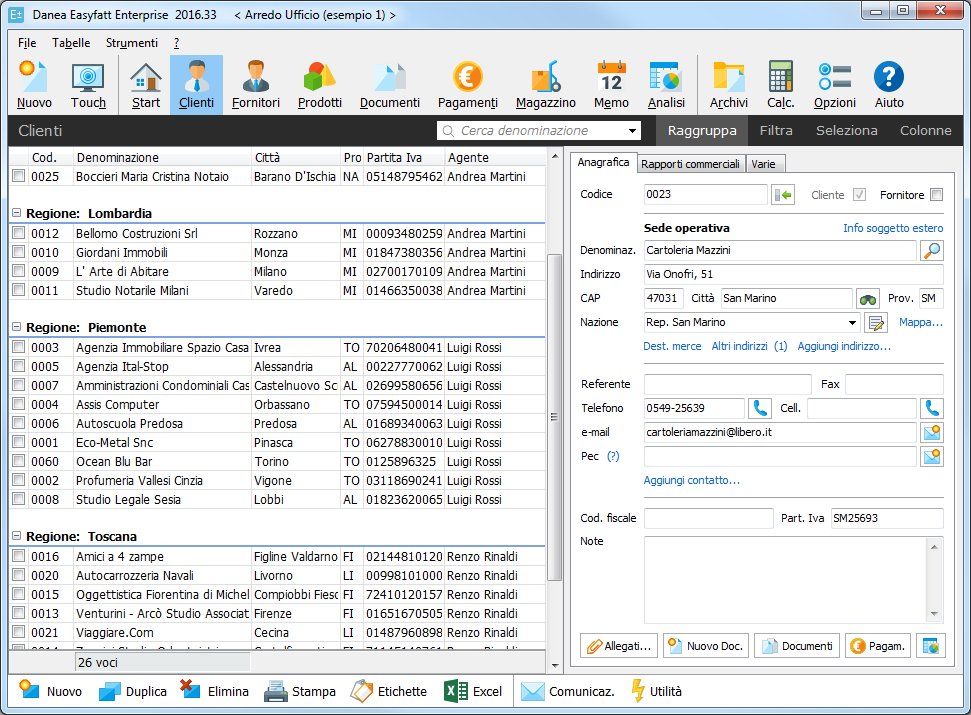Click the magnifier icon beside Denominaz. field
This screenshot has height=715, width=971.
(x=931, y=251)
